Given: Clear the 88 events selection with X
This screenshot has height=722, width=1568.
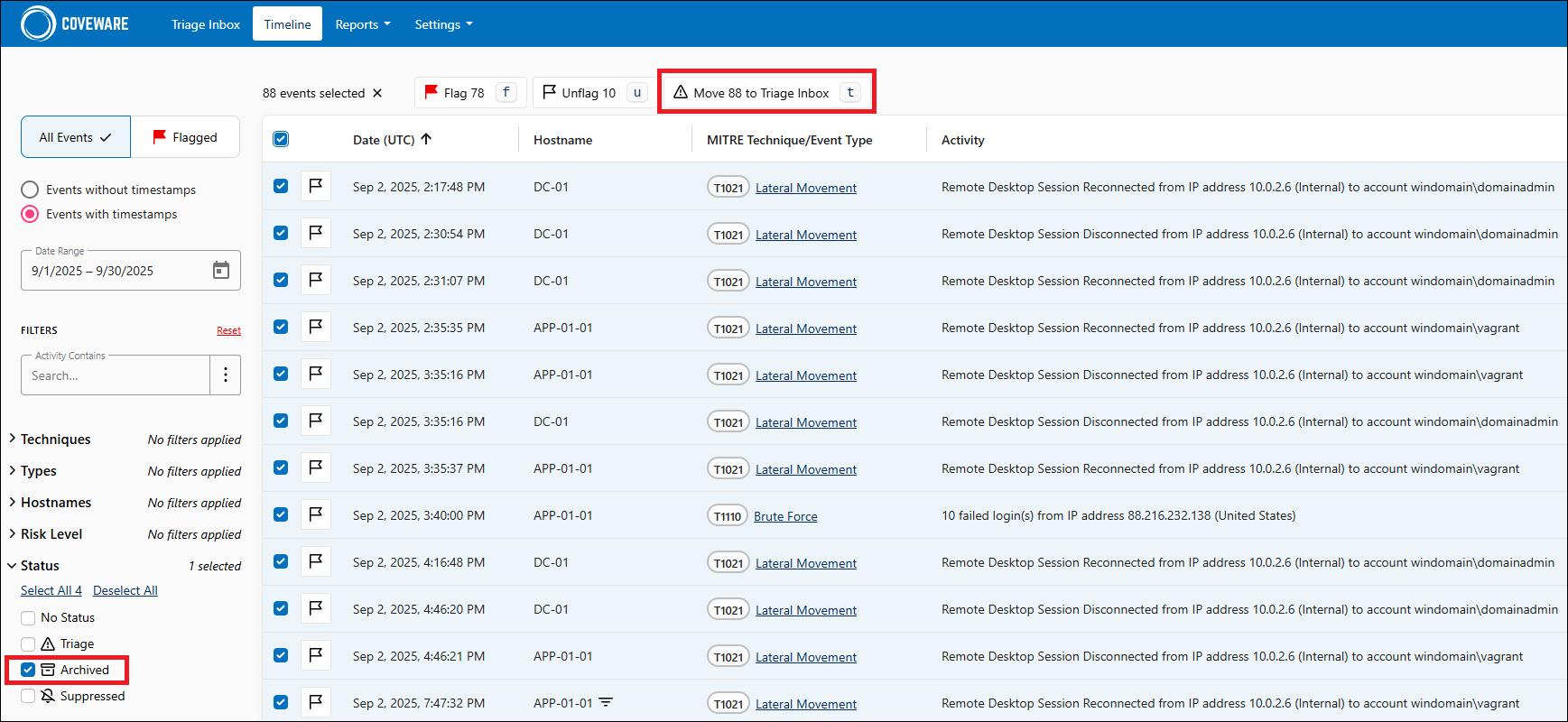Looking at the screenshot, I should click(x=377, y=93).
